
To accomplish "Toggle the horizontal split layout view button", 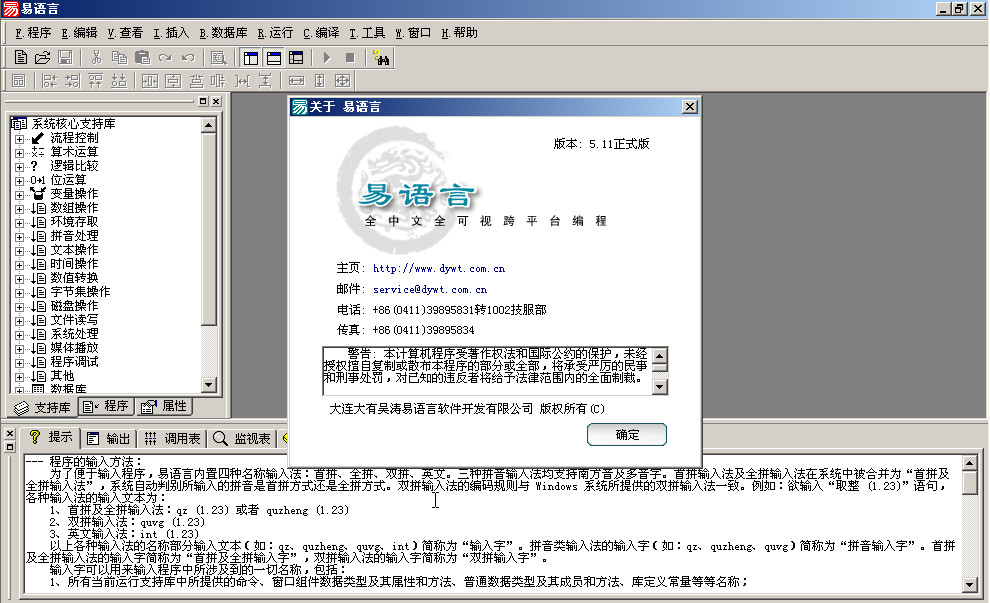I will pyautogui.click(x=275, y=57).
